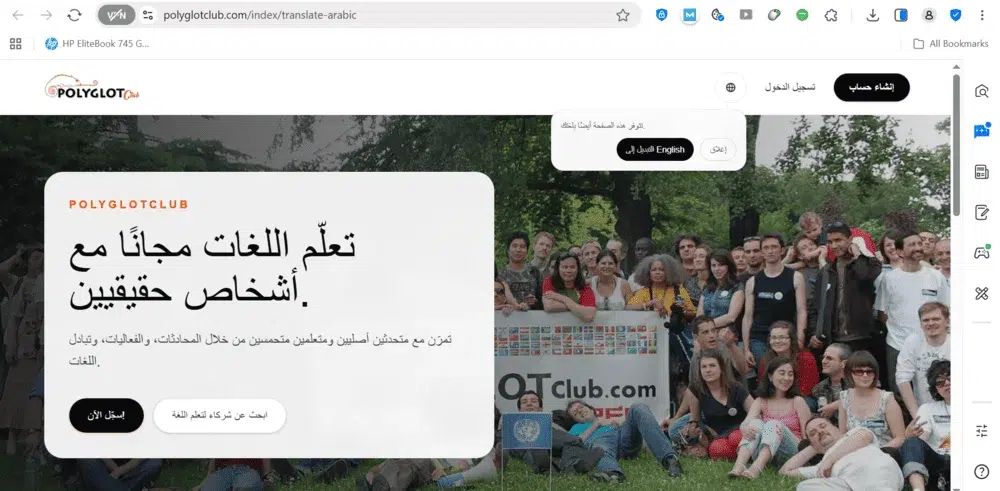Open site settings icon in address bar
Screen dimensions: 1000x491
click(x=148, y=15)
